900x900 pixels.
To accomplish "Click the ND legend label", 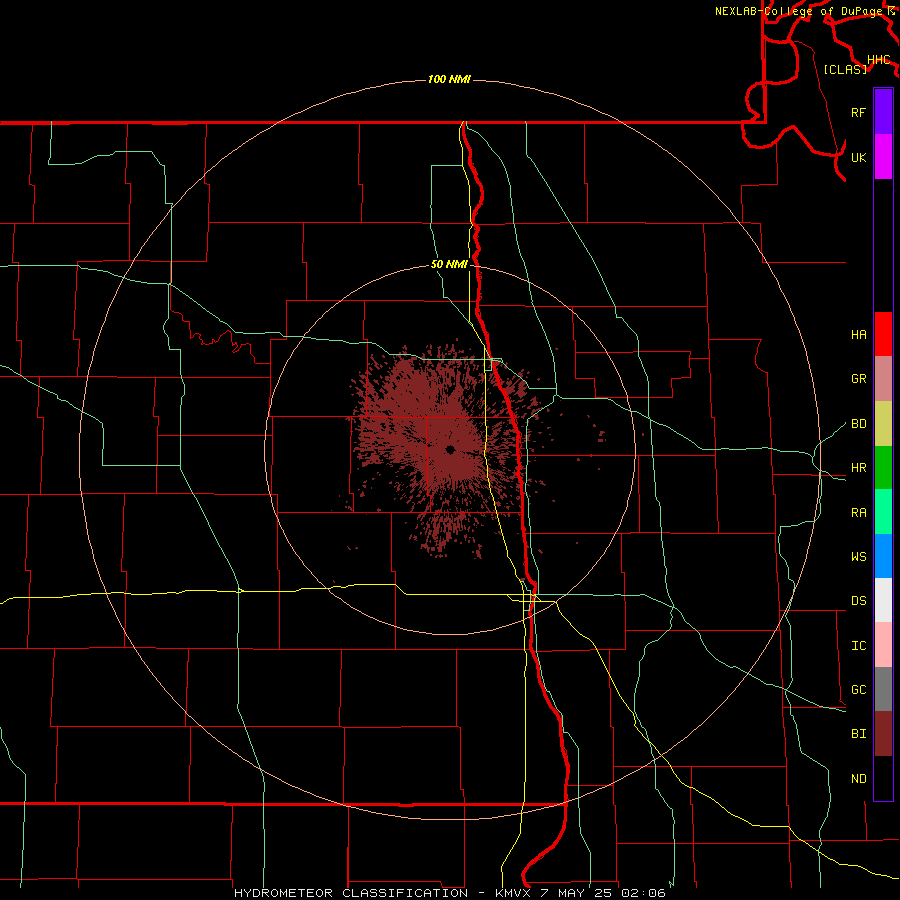I will [x=858, y=778].
